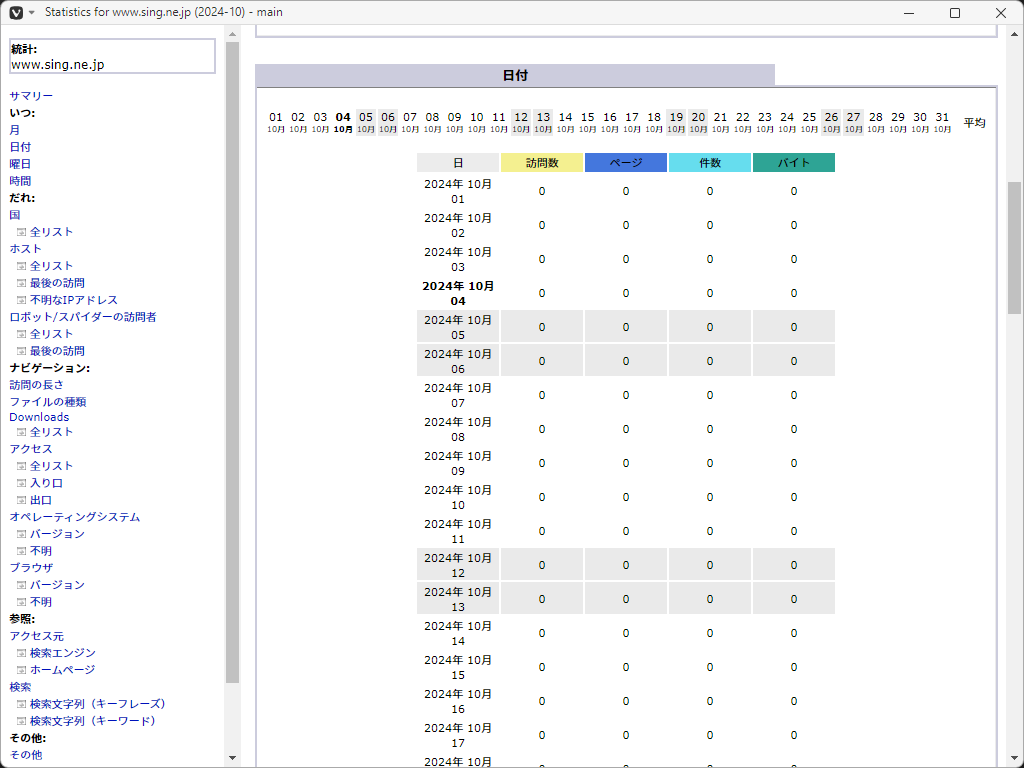The width and height of the screenshot is (1024, 768).
Task: Click the sidebar scroll-down arrow
Action: point(233,758)
